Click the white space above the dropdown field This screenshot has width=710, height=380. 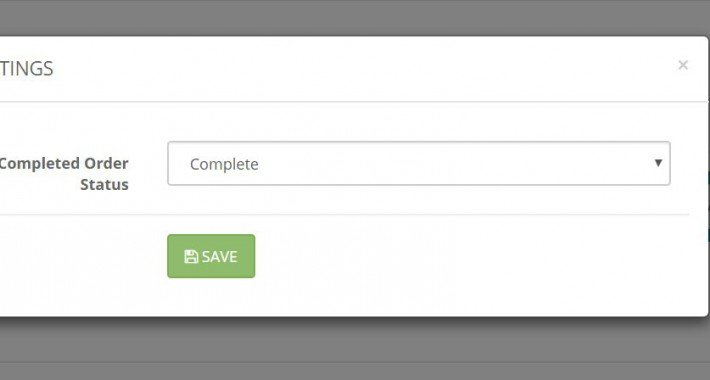(x=419, y=122)
